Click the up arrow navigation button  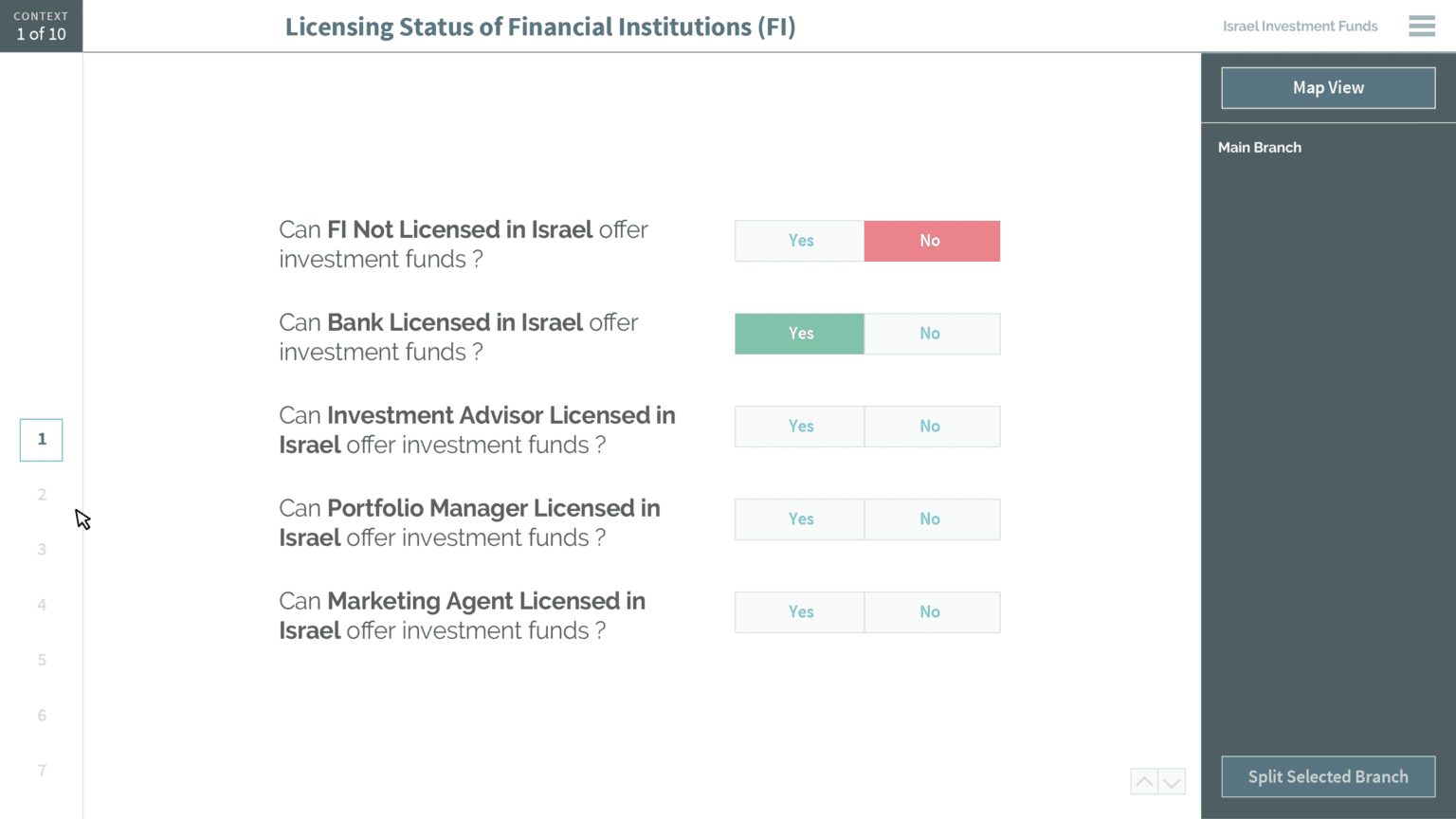(x=1144, y=782)
